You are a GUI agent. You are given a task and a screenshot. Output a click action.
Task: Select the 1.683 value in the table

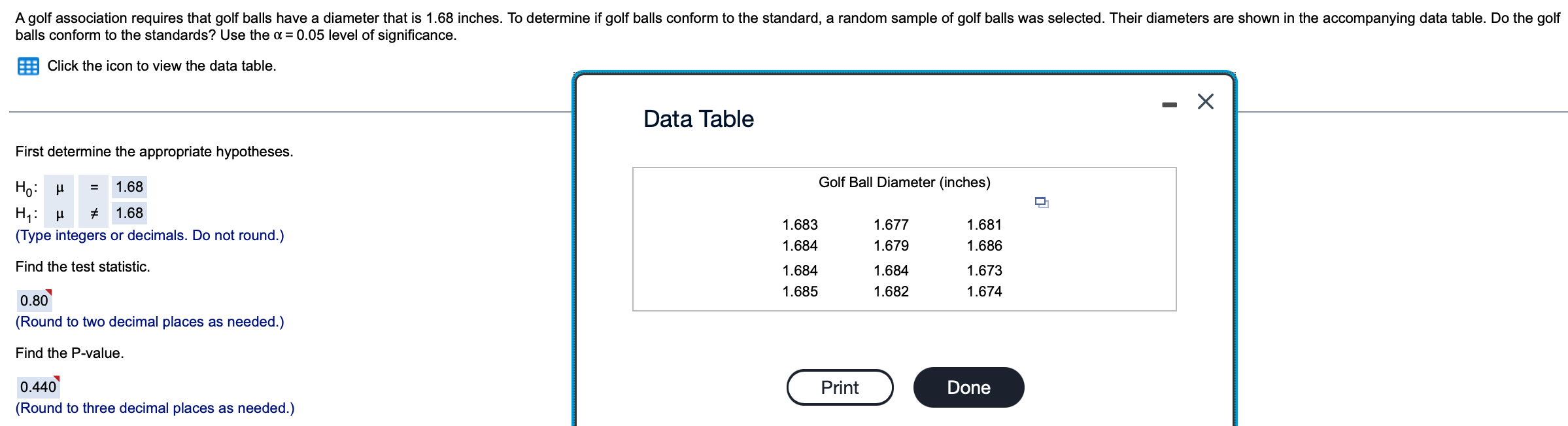[800, 225]
